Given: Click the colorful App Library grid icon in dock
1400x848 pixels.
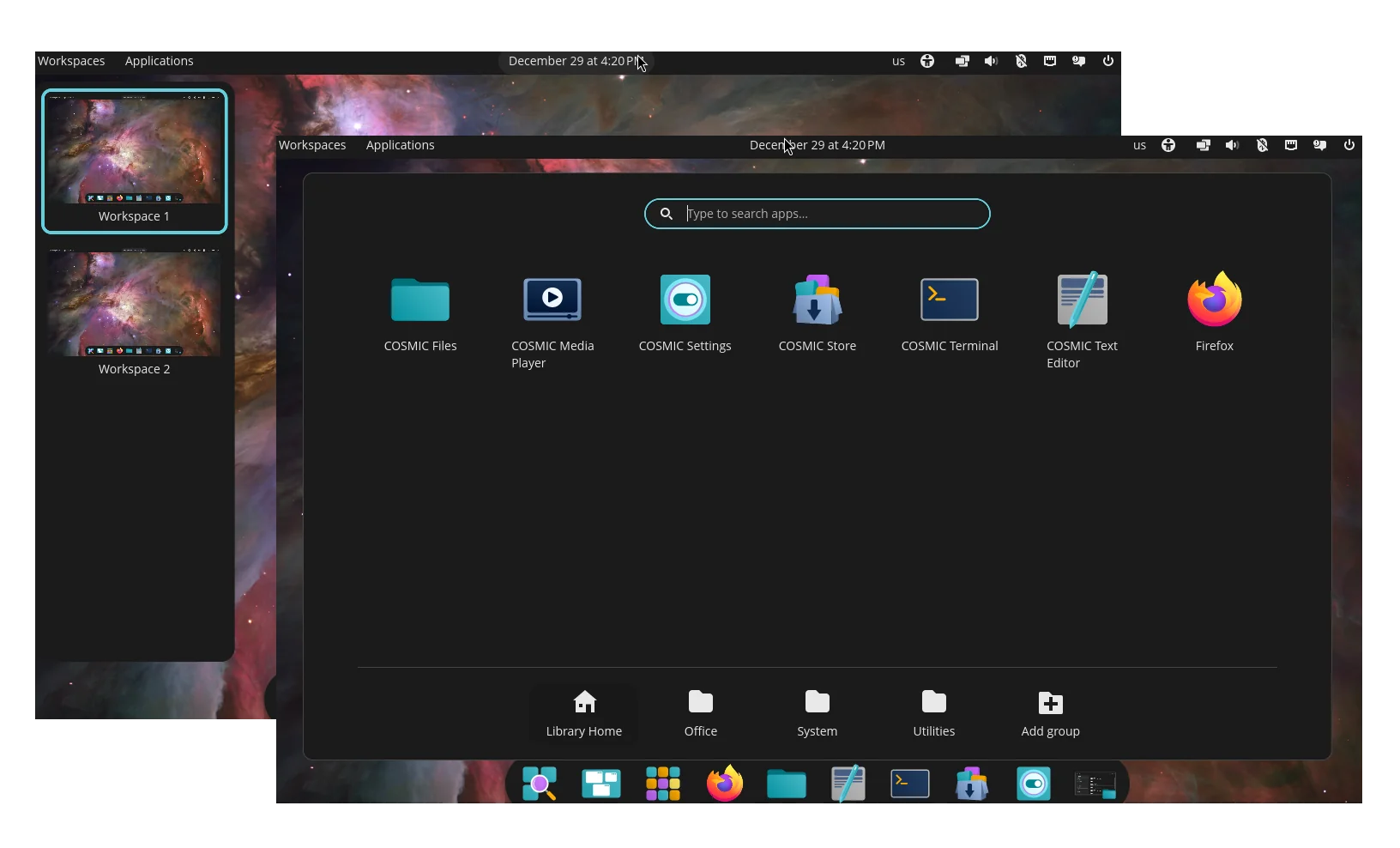Looking at the screenshot, I should pyautogui.click(x=663, y=784).
